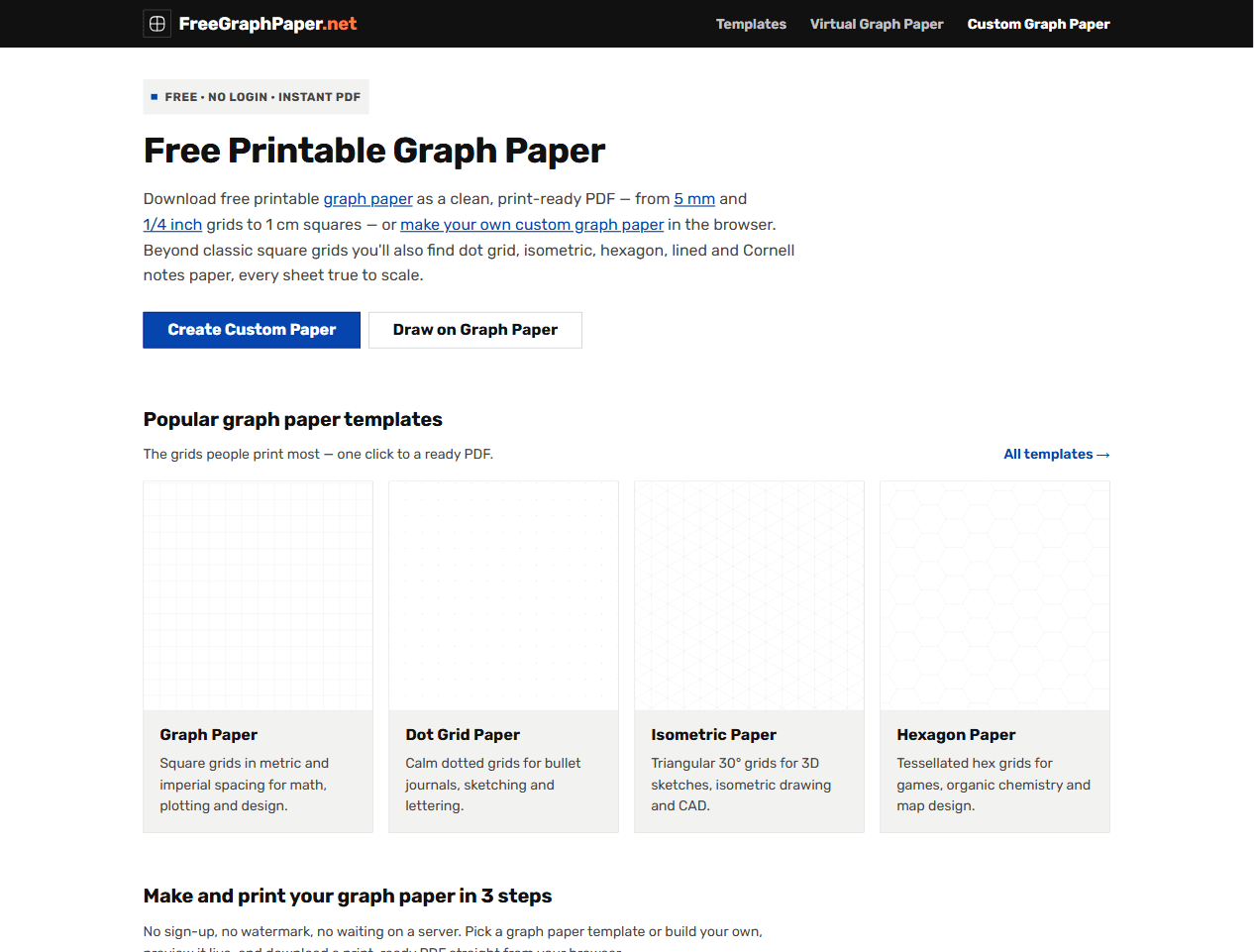The width and height of the screenshot is (1254, 952).
Task: Open the '1/4 inch' grid link
Action: tap(172, 225)
